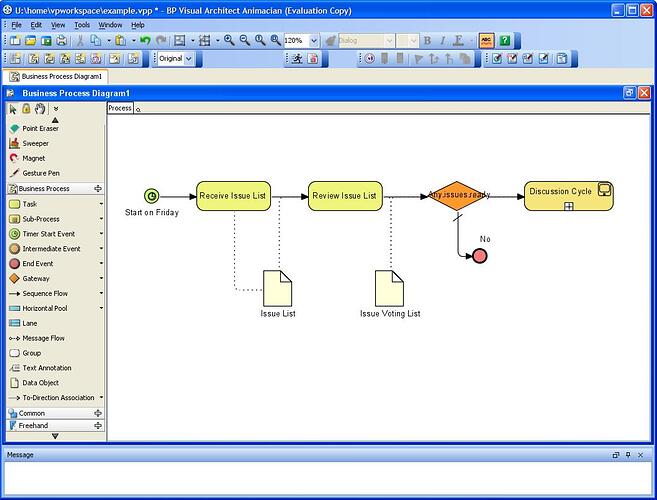Pick the Magnet tool
The height and width of the screenshot is (500, 657).
coord(33,158)
